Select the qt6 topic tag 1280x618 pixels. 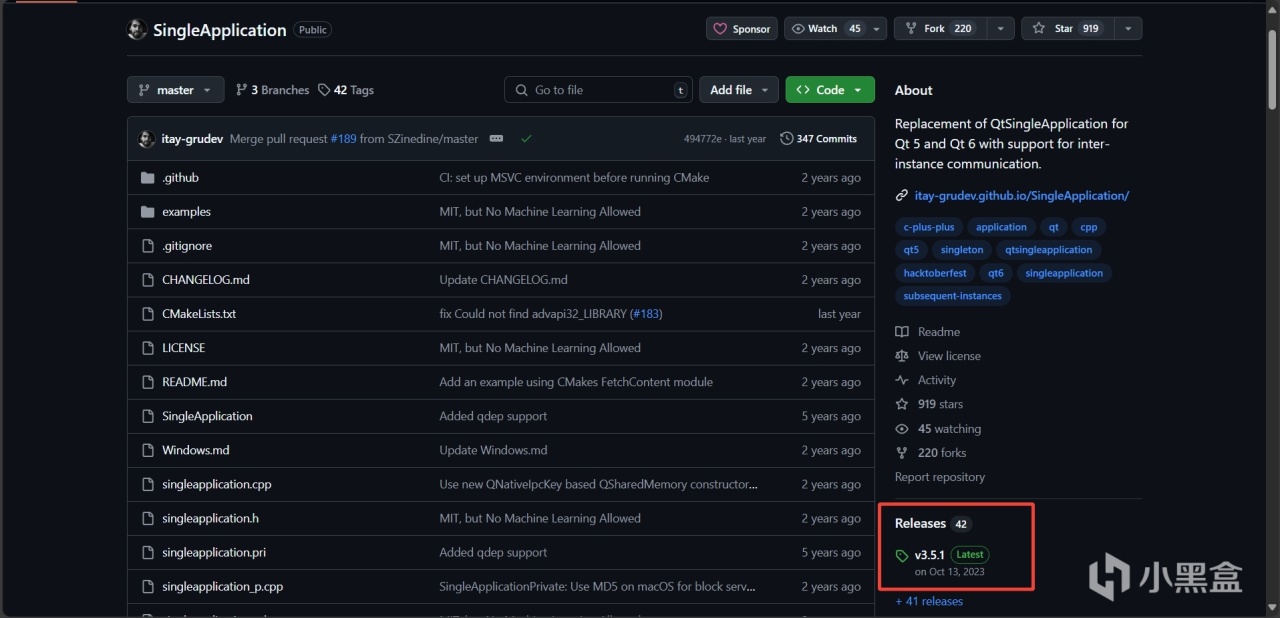point(996,273)
